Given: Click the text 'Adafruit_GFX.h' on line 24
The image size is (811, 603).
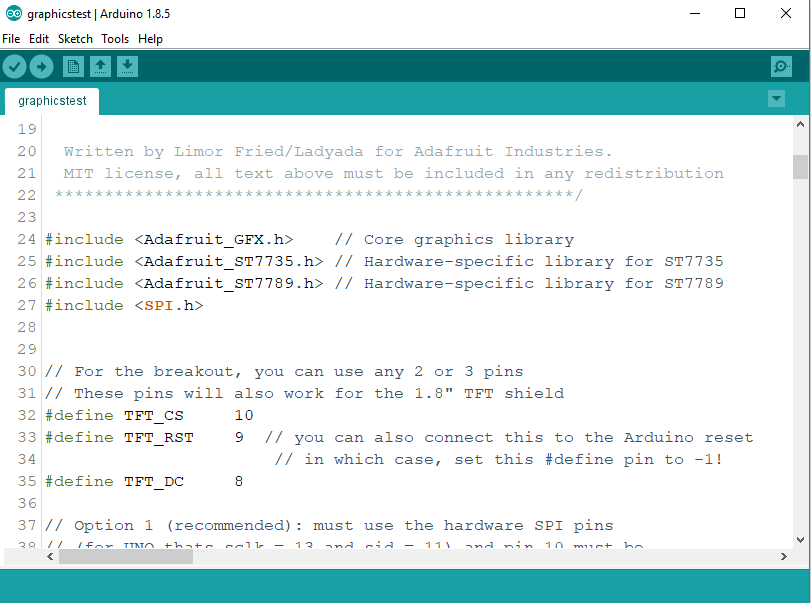Looking at the screenshot, I should coord(214,239).
